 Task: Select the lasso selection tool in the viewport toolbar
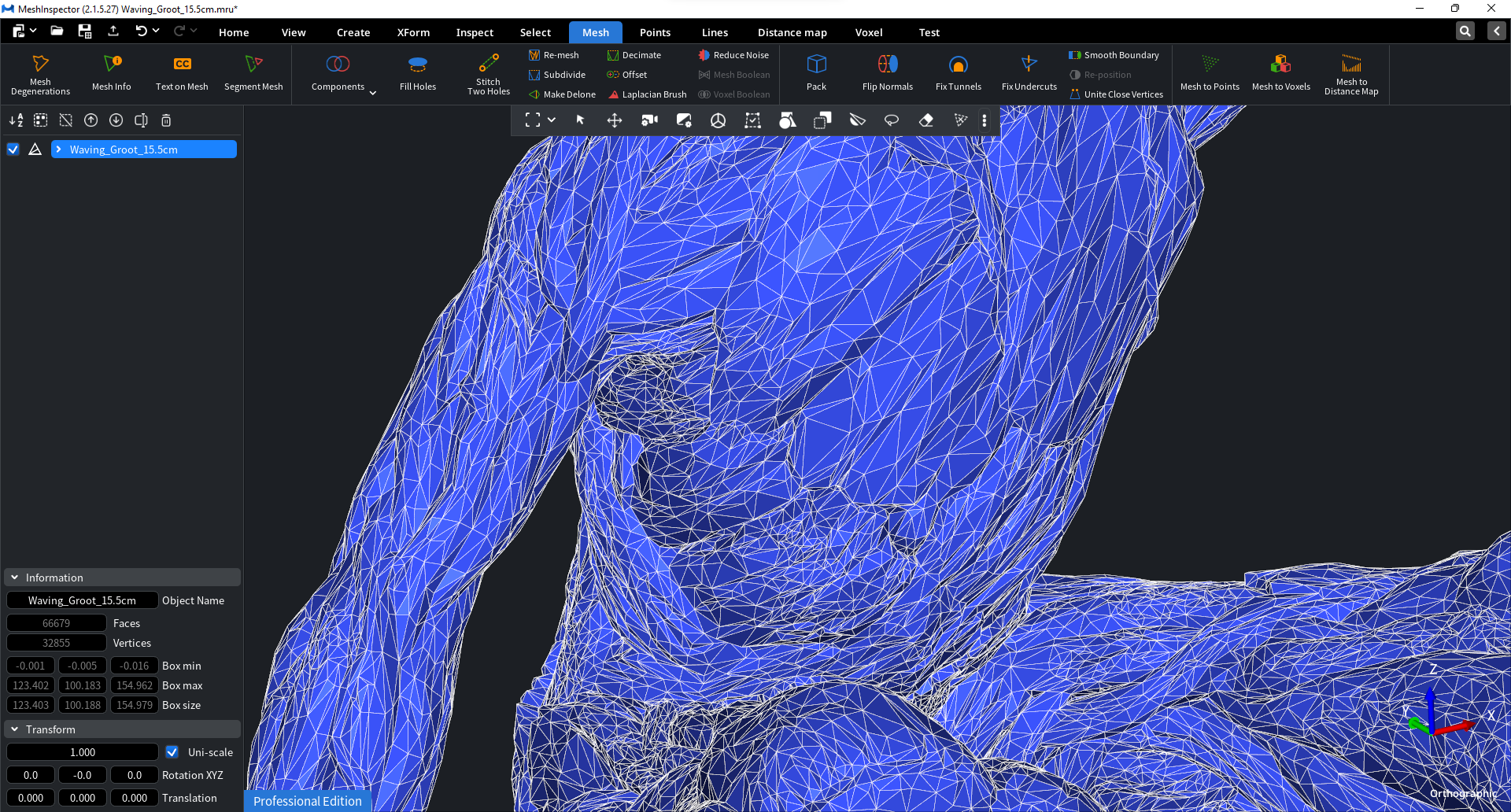(x=892, y=120)
